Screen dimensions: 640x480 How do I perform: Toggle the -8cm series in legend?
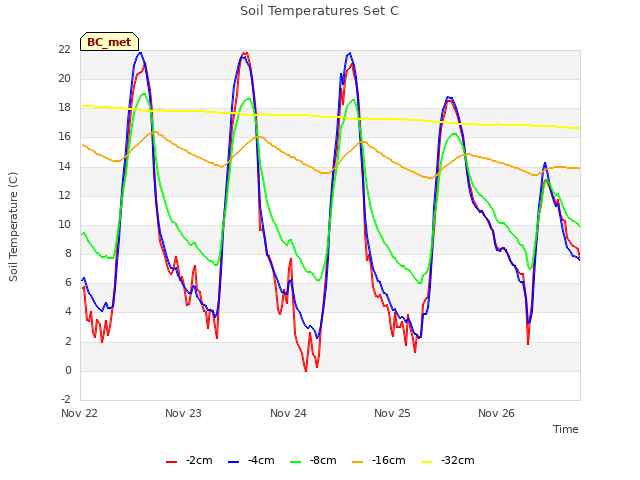(x=313, y=460)
